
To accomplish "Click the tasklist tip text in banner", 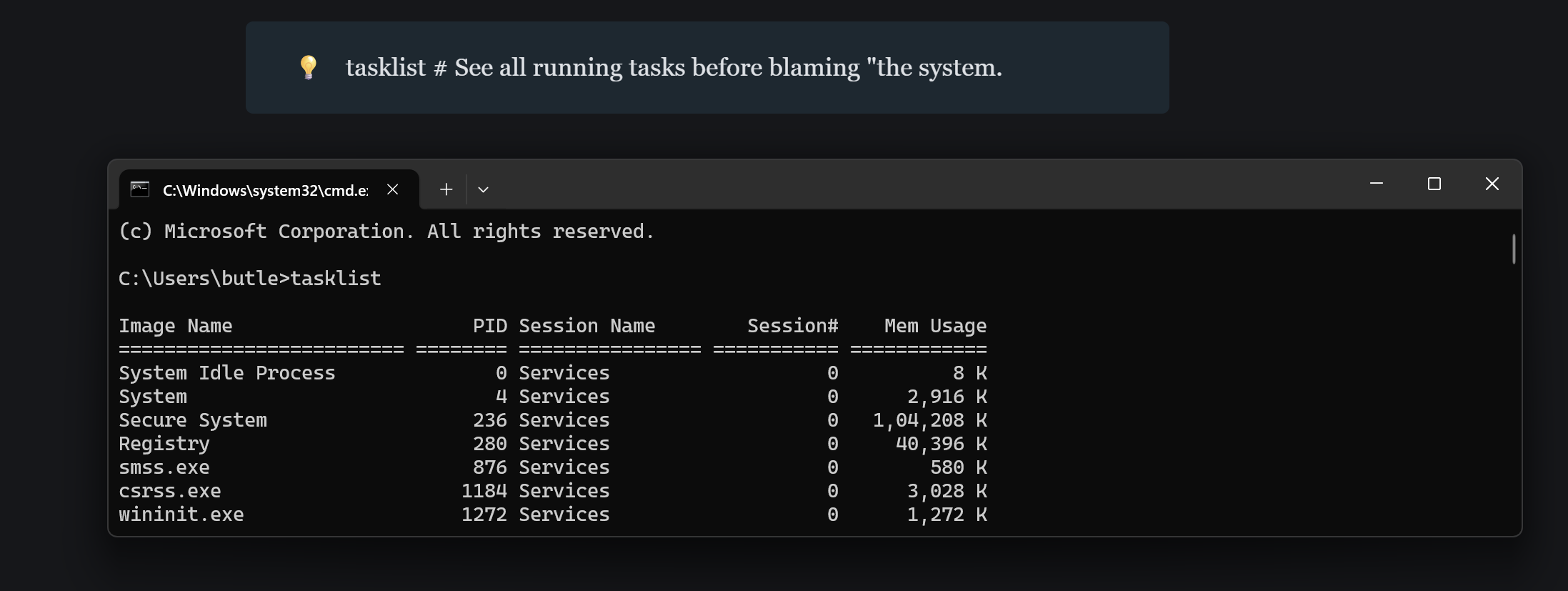I will 673,68.
